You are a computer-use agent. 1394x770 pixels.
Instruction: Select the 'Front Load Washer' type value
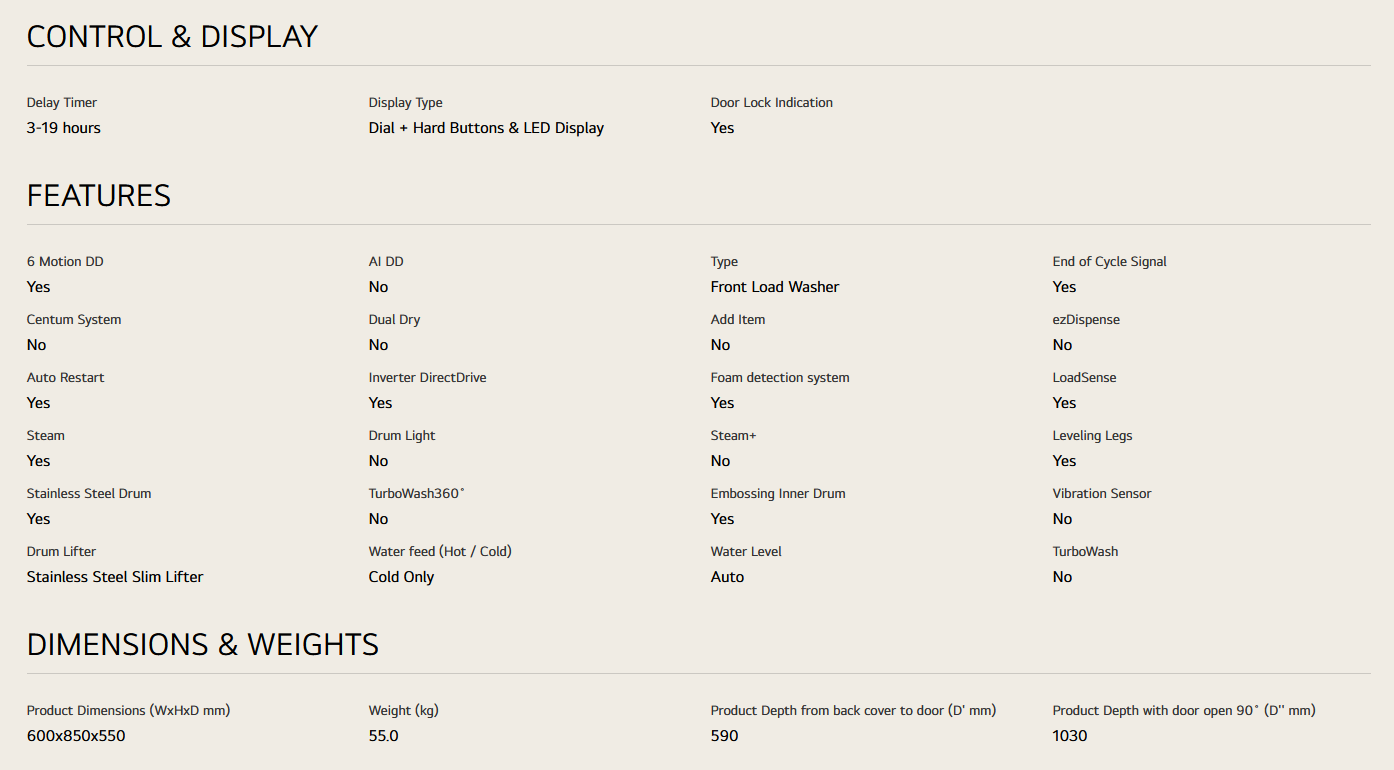(x=775, y=287)
